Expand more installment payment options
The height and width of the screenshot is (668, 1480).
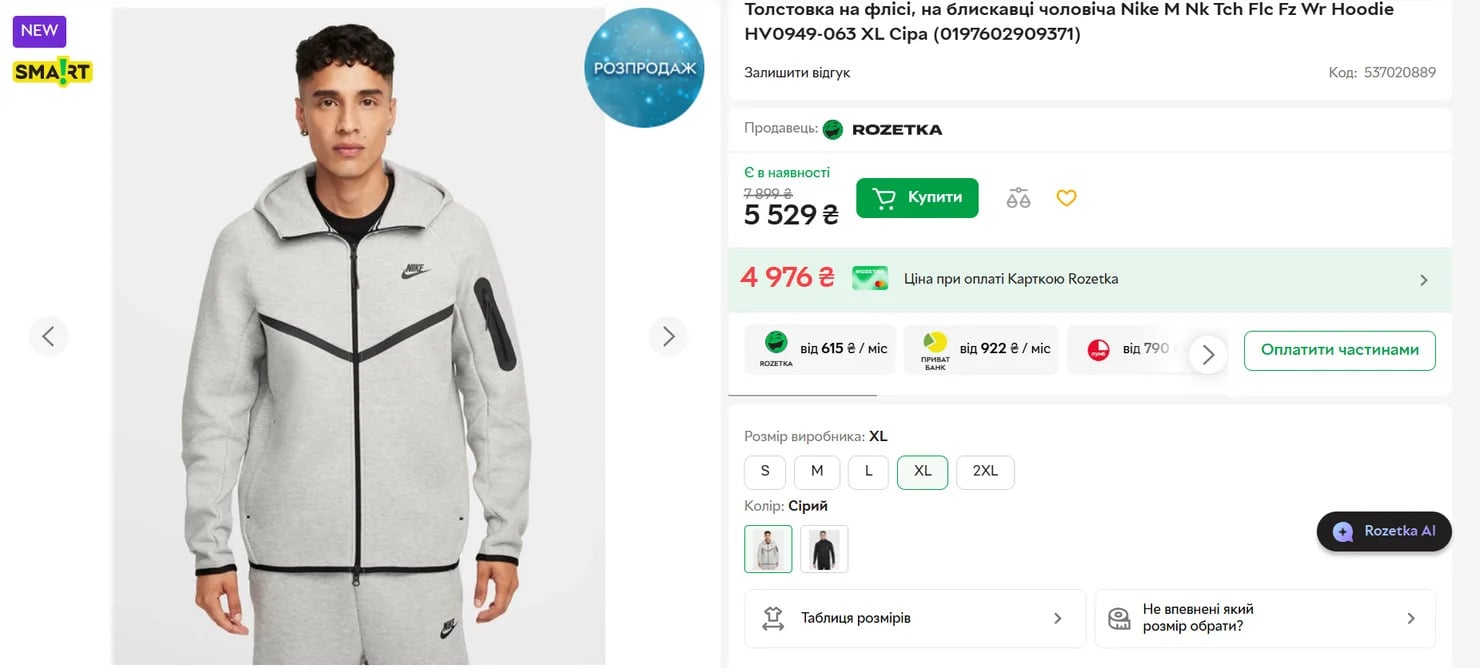coord(1209,354)
